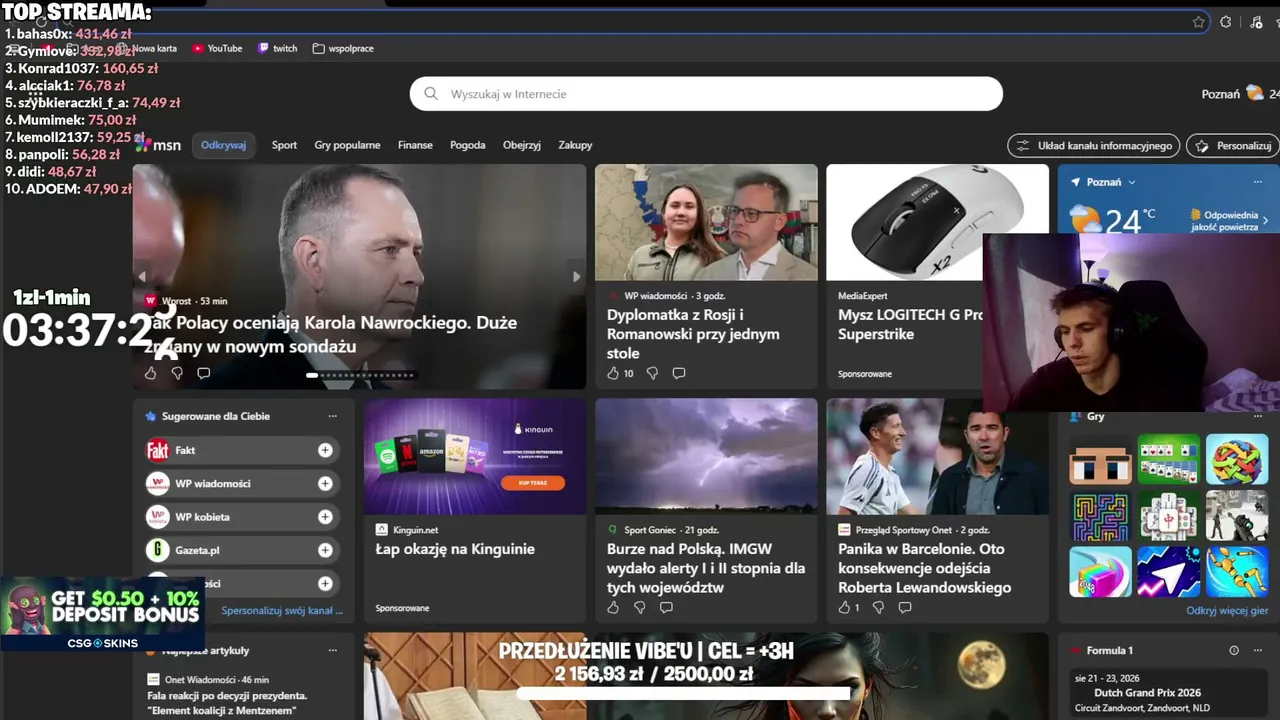Open the browser extensions puzzle icon
This screenshot has height=720, width=1280.
click(1225, 22)
